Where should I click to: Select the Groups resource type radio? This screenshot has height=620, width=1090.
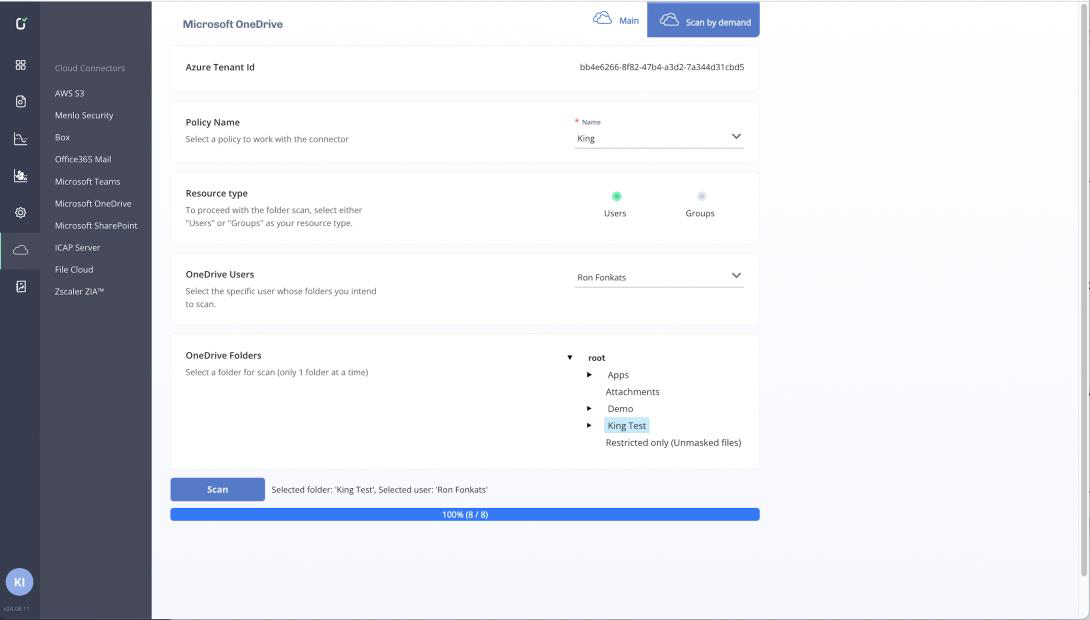point(701,197)
